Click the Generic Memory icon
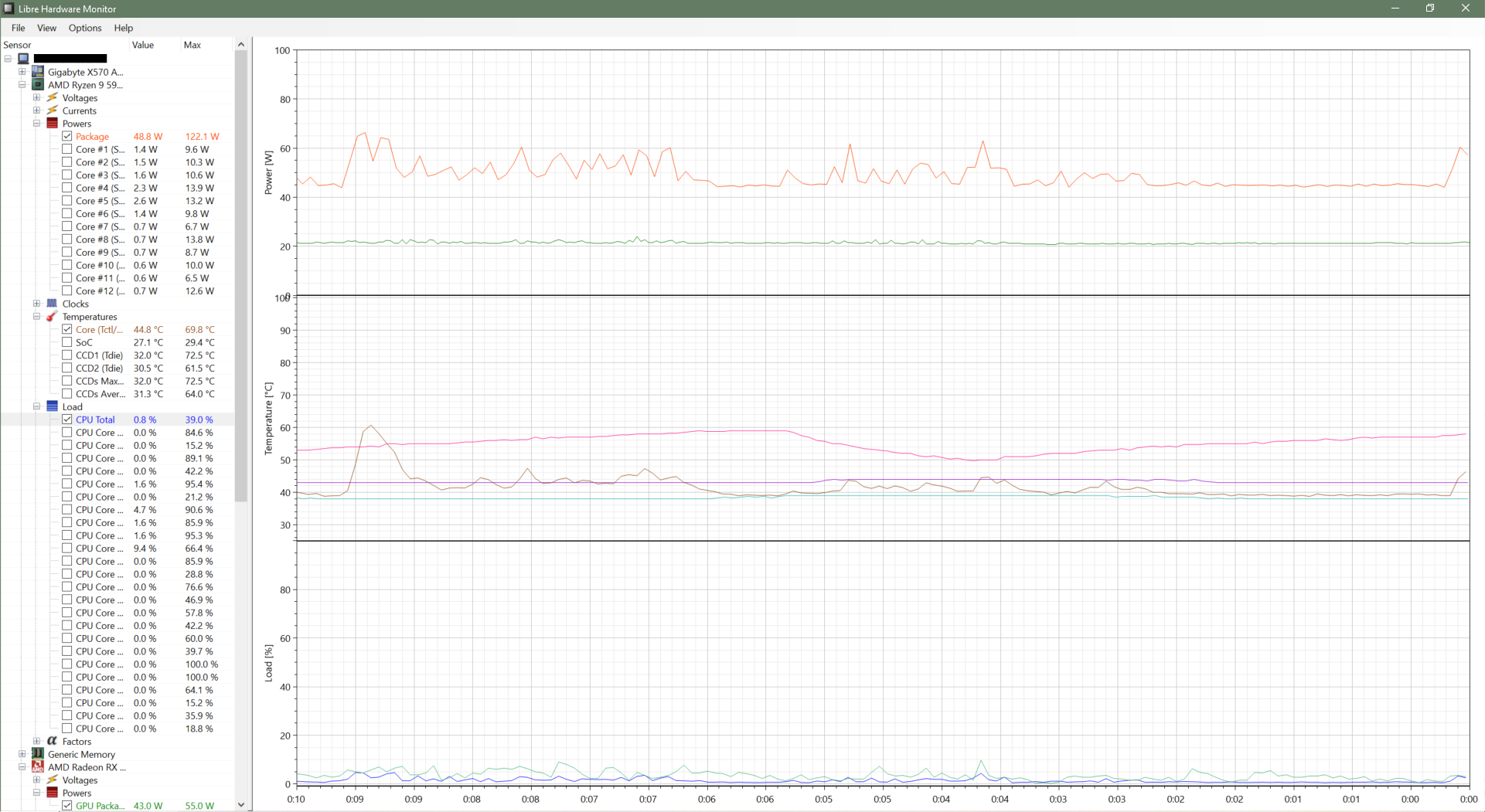The image size is (1485, 812). coord(37,754)
